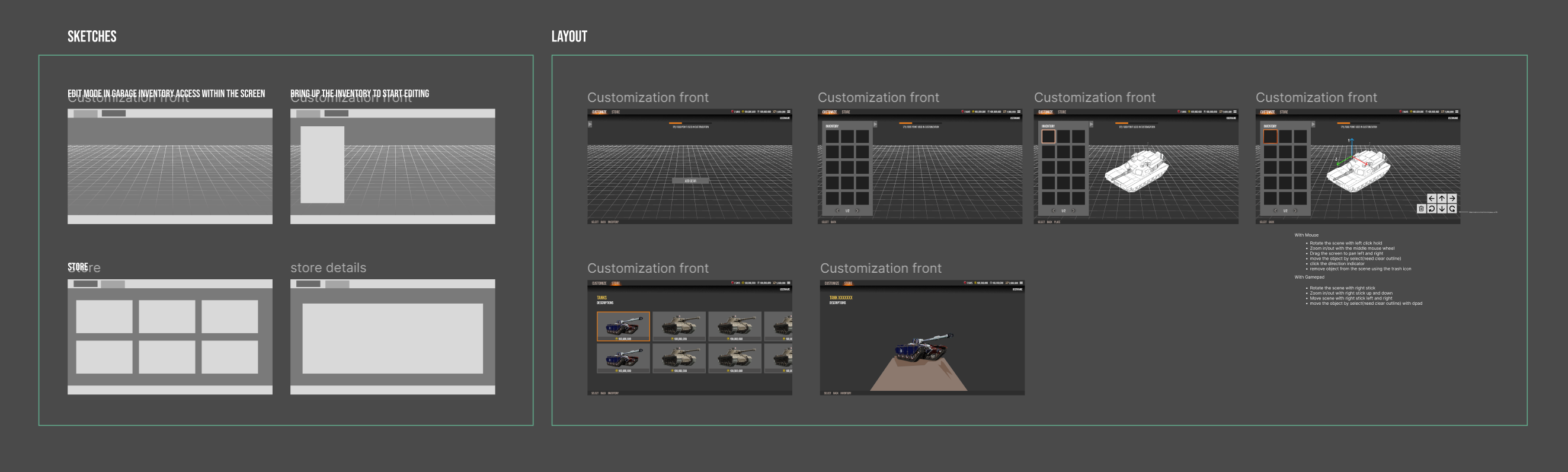Click the trash icon beside the tank controls

[x=1420, y=209]
